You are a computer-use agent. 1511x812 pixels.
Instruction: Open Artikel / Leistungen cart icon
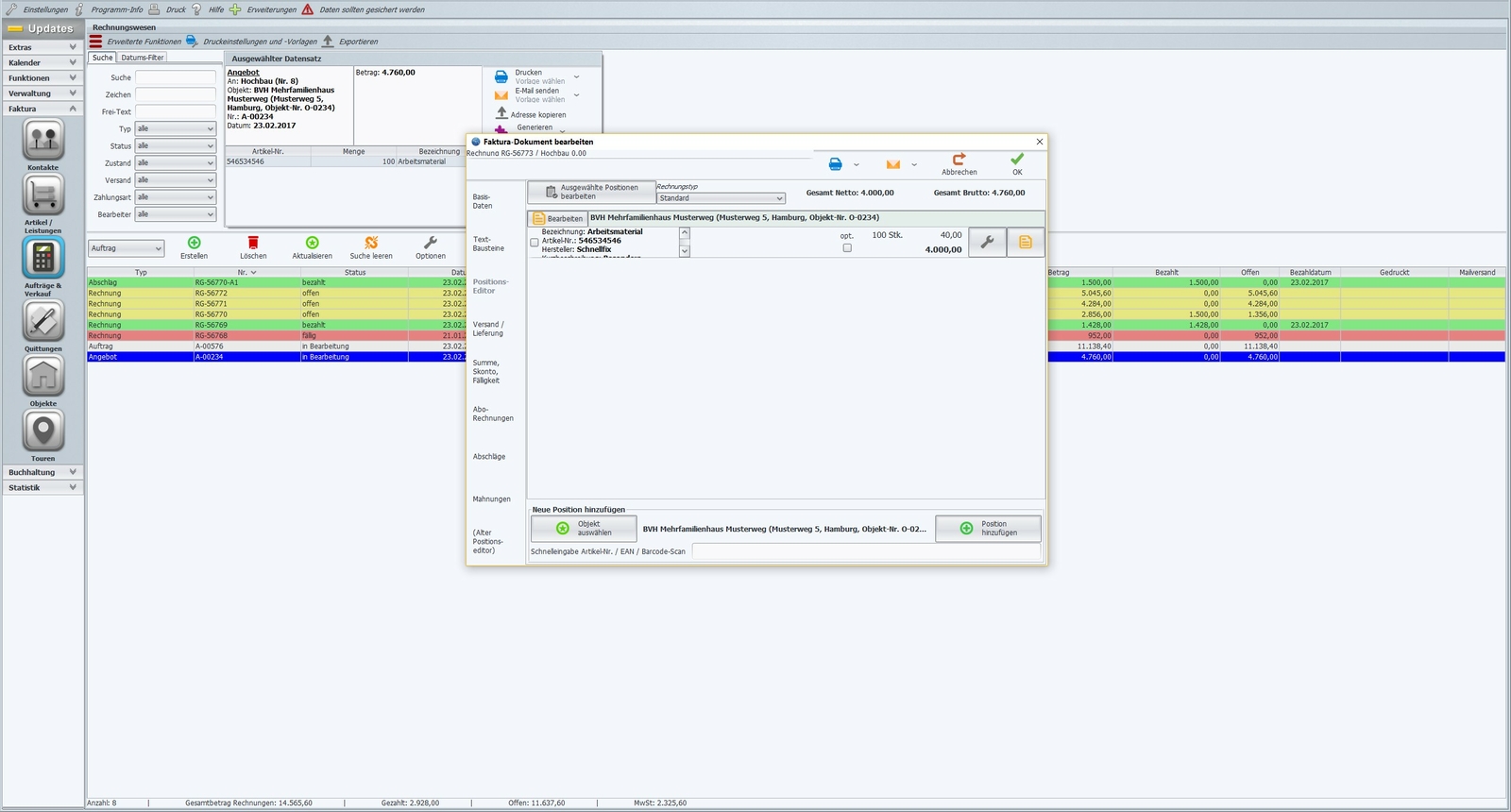coord(42,195)
